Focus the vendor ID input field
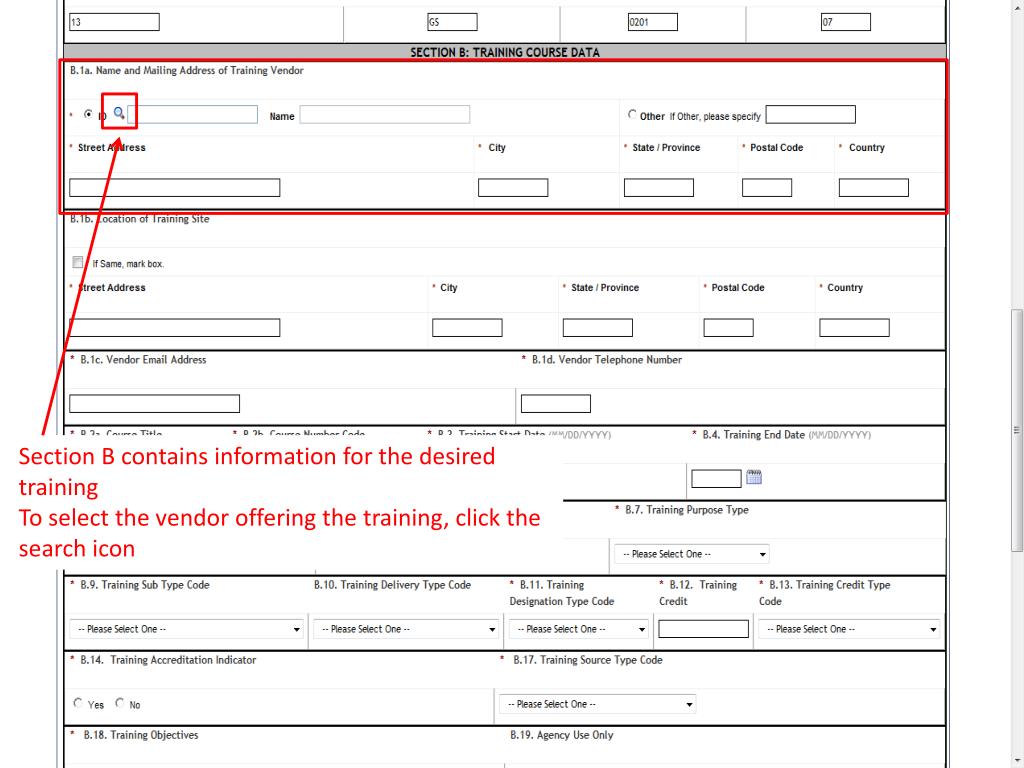This screenshot has width=1024, height=768. click(195, 115)
